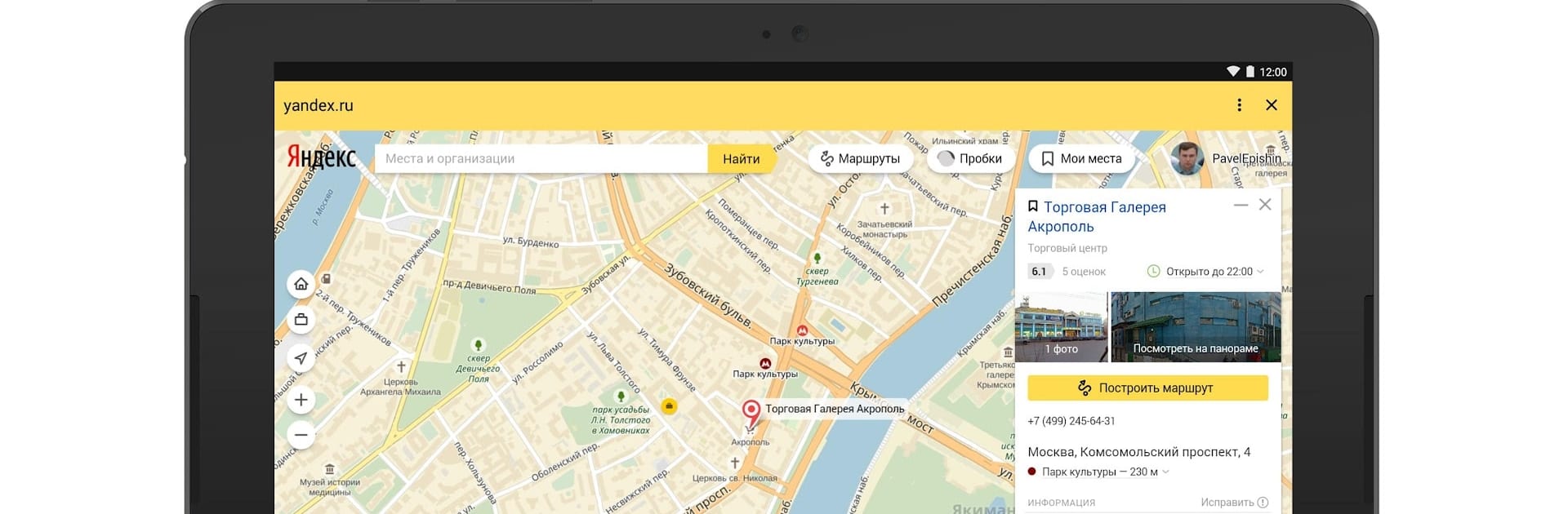Click Построить маршрут button
The height and width of the screenshot is (514, 1568).
click(x=1147, y=388)
